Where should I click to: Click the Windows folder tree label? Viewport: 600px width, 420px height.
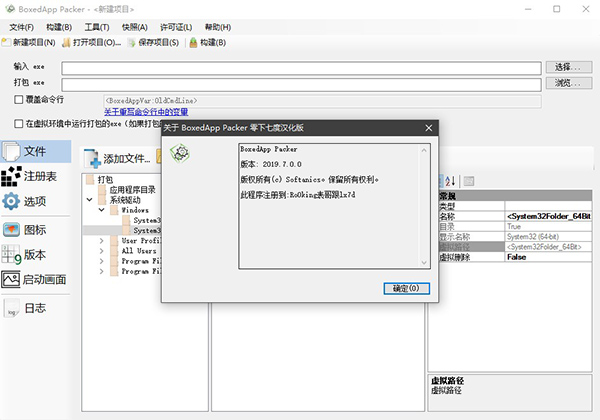pyautogui.click(x=135, y=210)
